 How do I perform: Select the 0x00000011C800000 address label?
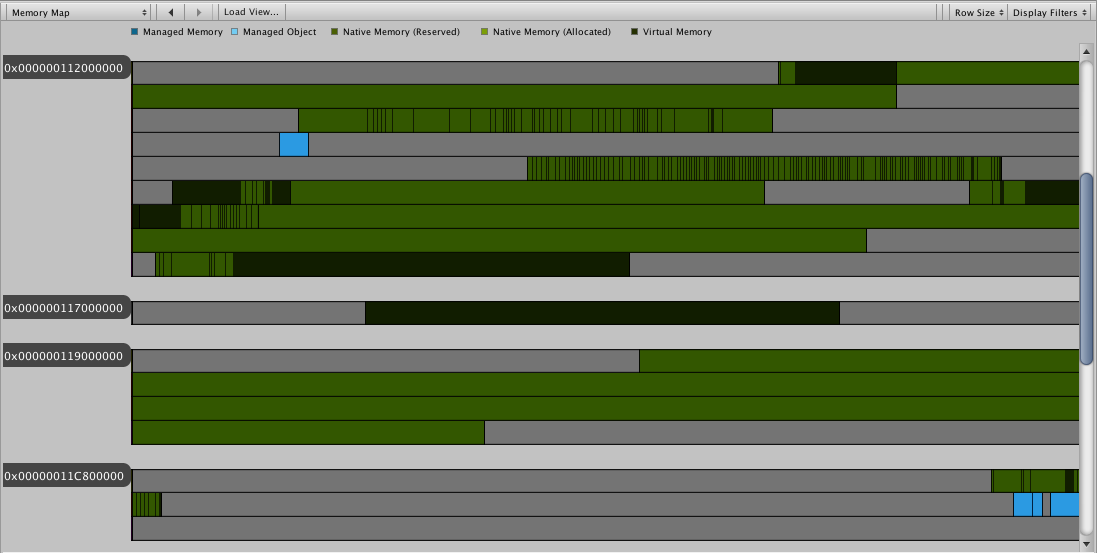click(x=65, y=476)
